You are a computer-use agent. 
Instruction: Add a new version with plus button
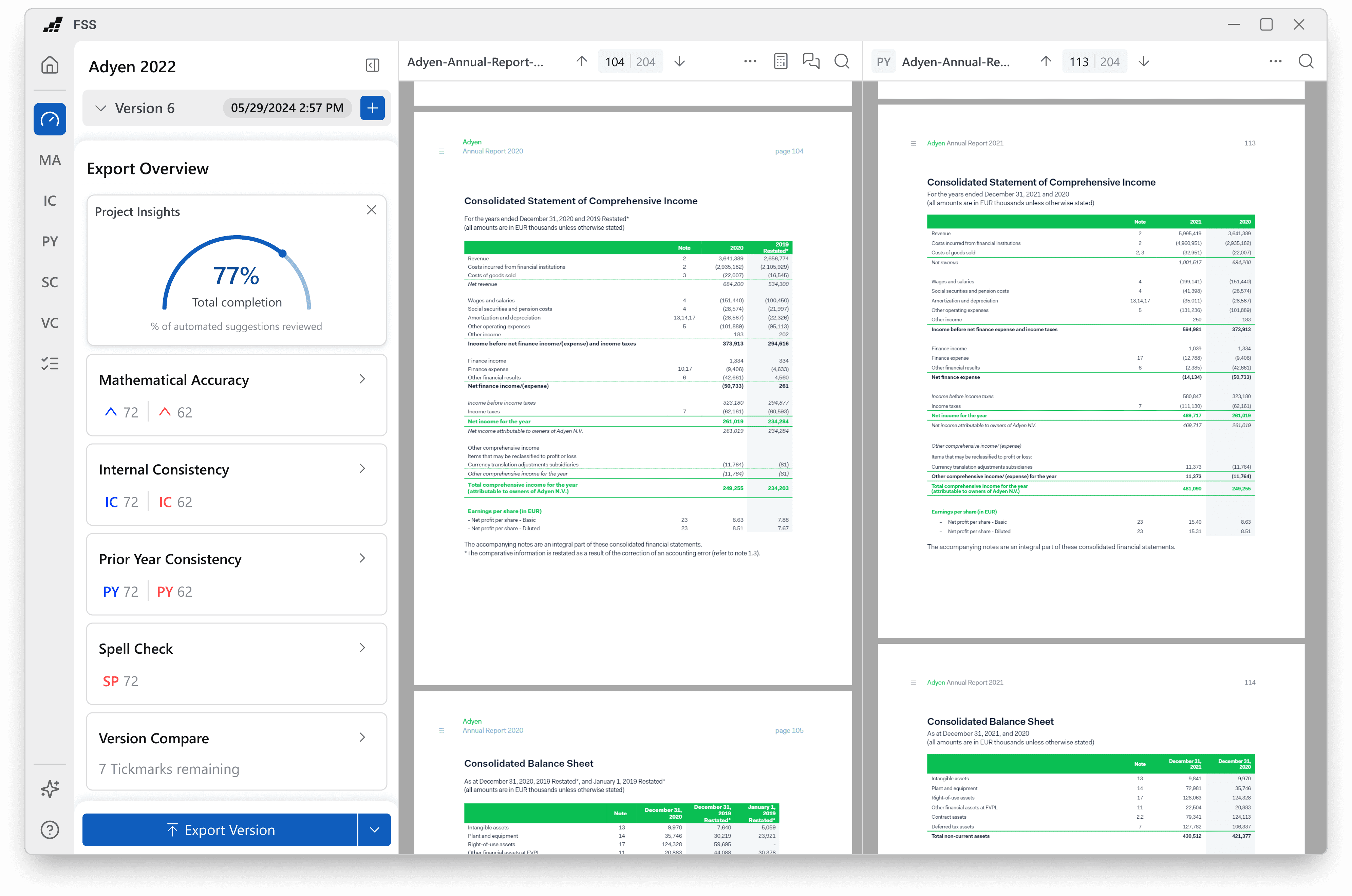click(372, 108)
